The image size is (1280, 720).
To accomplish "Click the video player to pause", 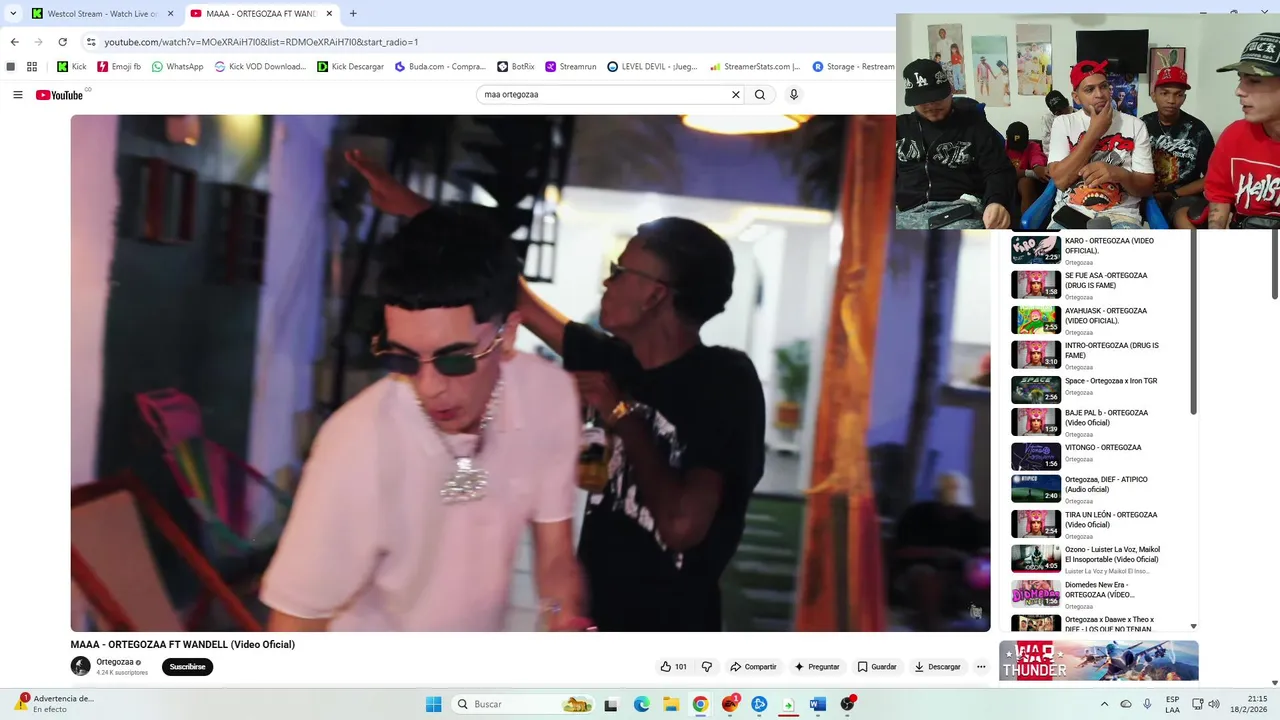I will (530, 373).
